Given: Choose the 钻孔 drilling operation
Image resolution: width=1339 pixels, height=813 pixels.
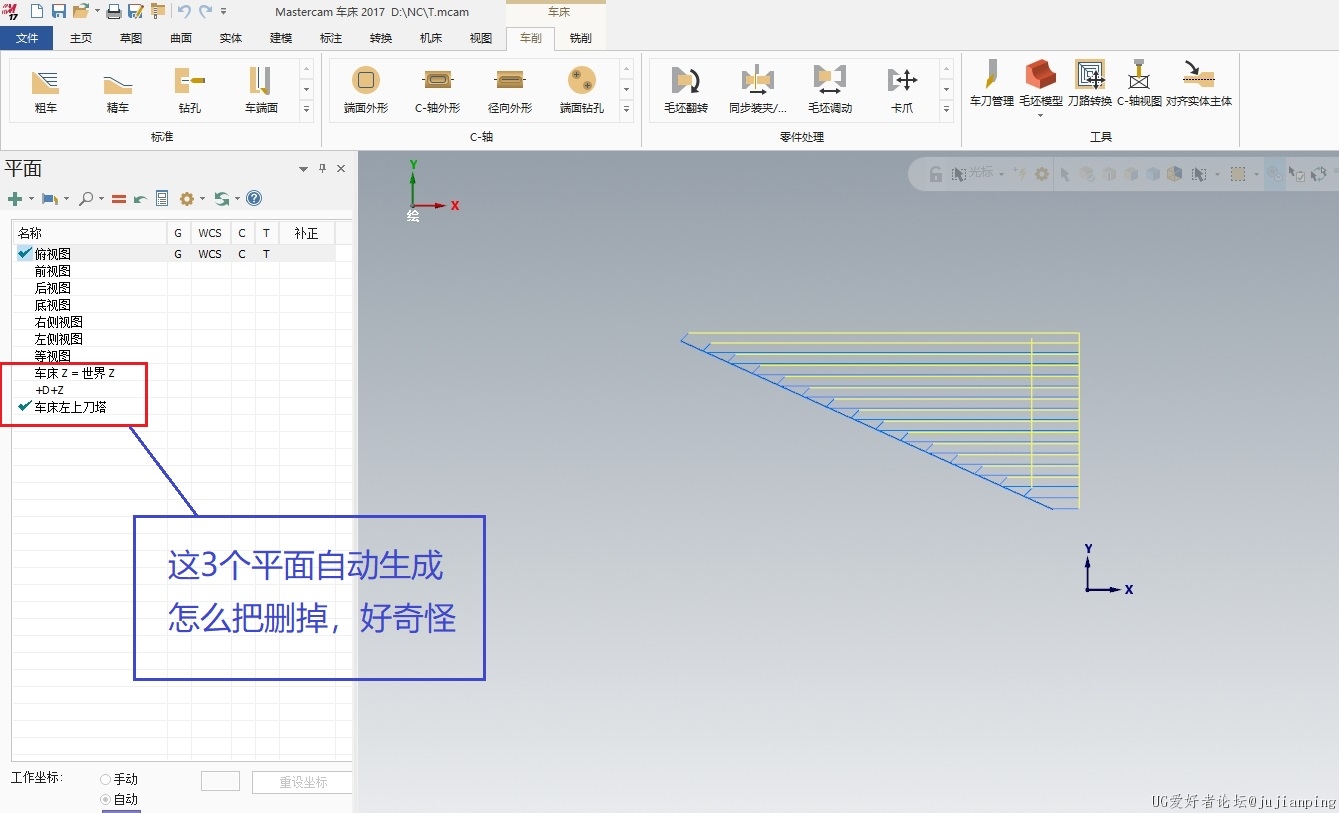Looking at the screenshot, I should click(x=190, y=90).
